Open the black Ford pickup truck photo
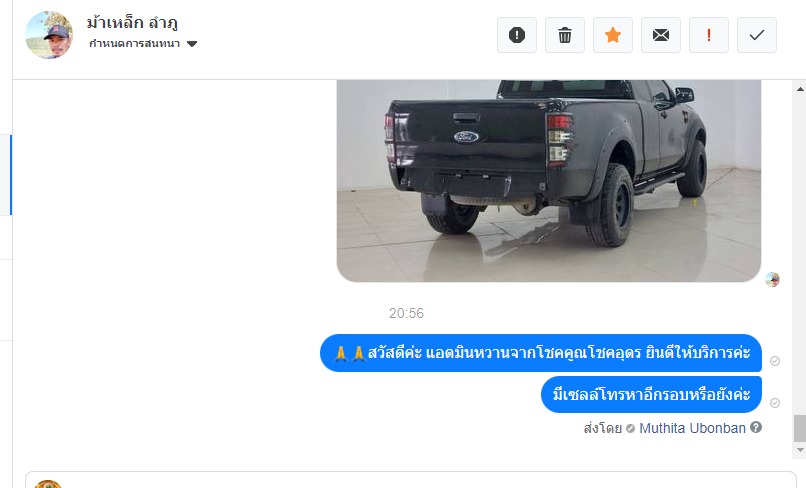 coord(548,180)
